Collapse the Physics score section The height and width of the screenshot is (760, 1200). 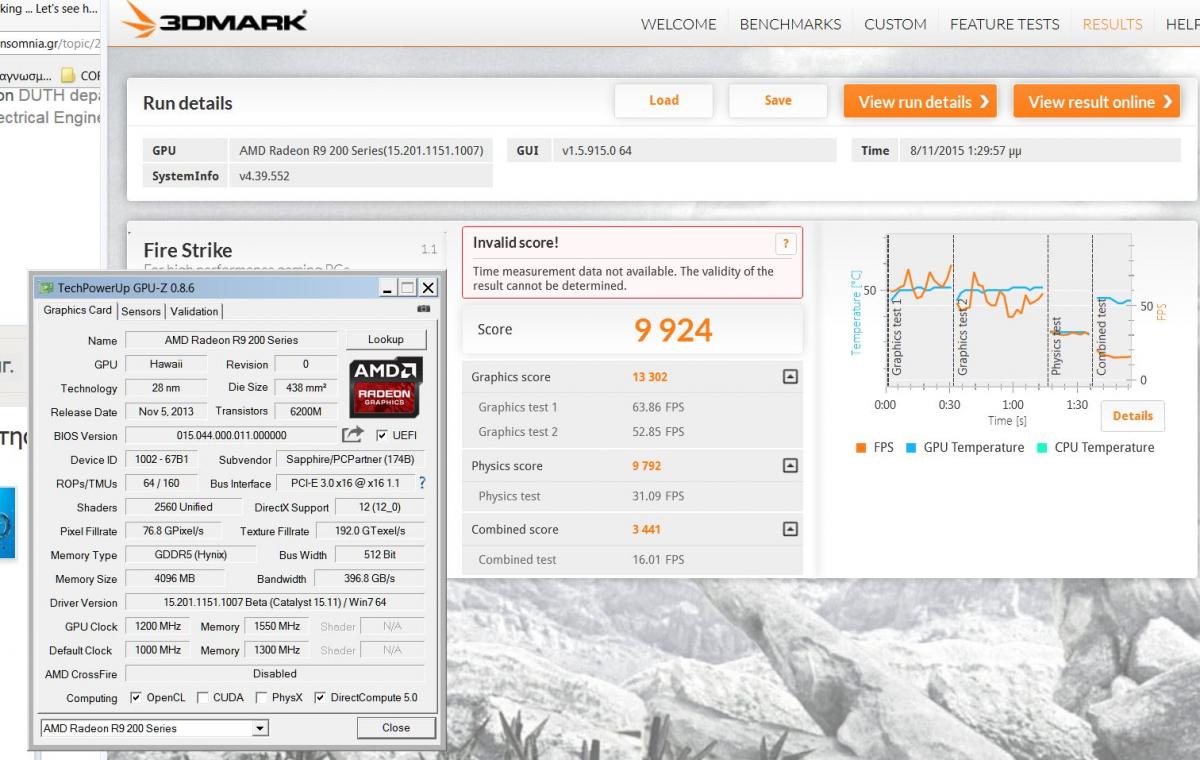click(790, 465)
